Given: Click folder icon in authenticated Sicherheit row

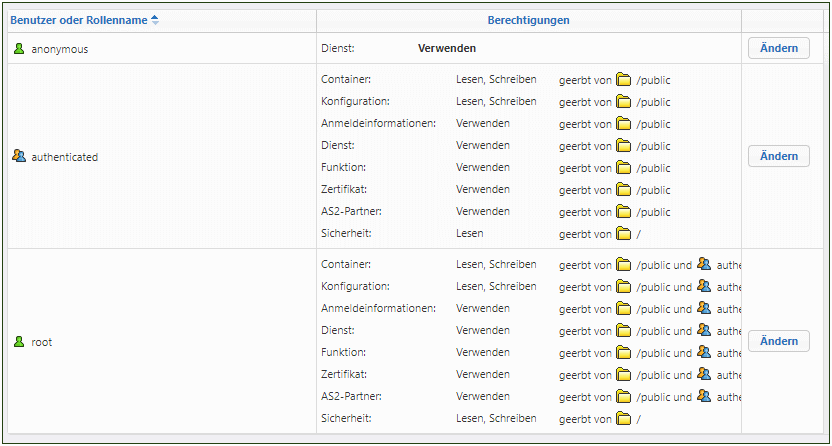Looking at the screenshot, I should (x=624, y=233).
